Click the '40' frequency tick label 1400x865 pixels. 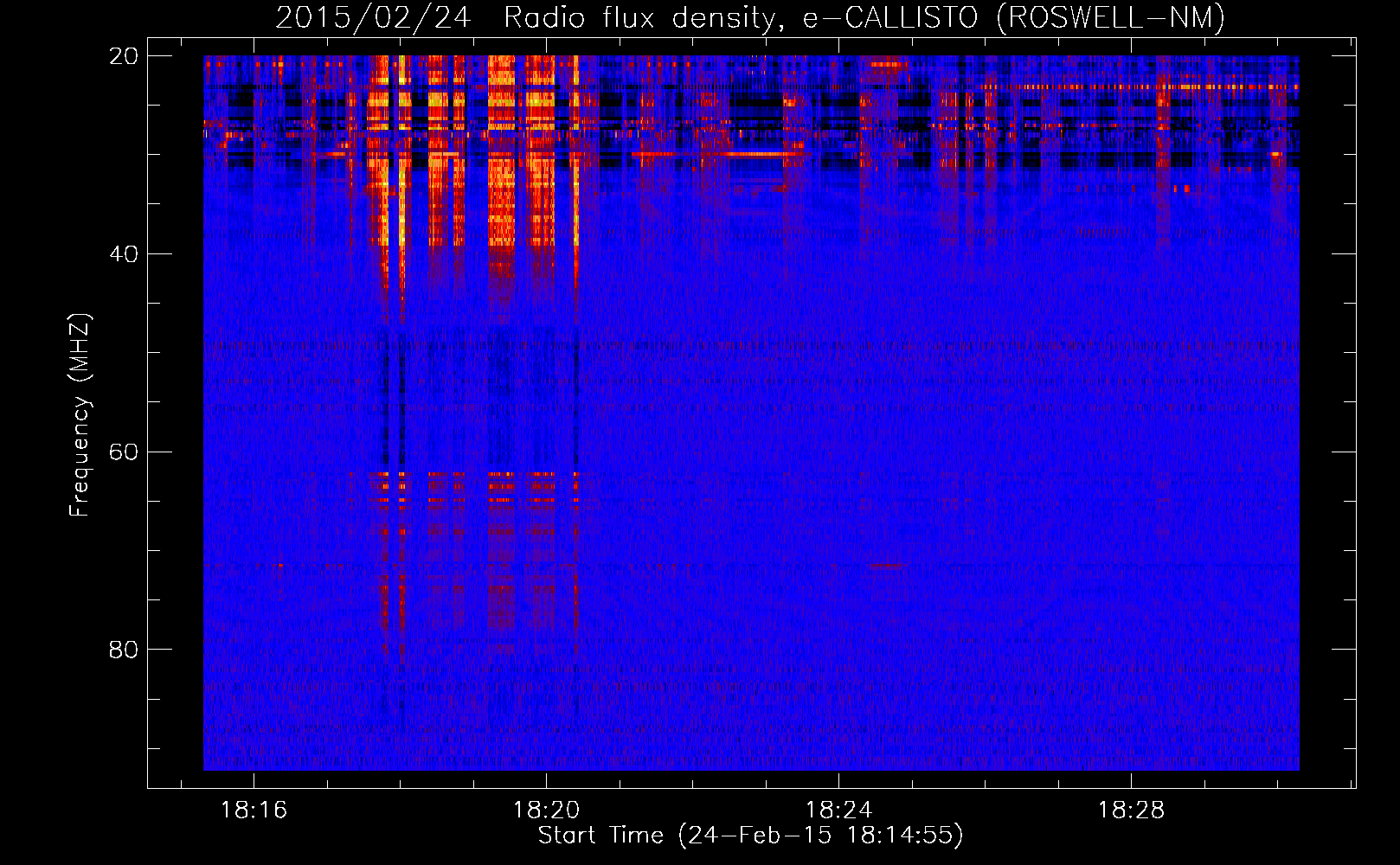(x=124, y=254)
